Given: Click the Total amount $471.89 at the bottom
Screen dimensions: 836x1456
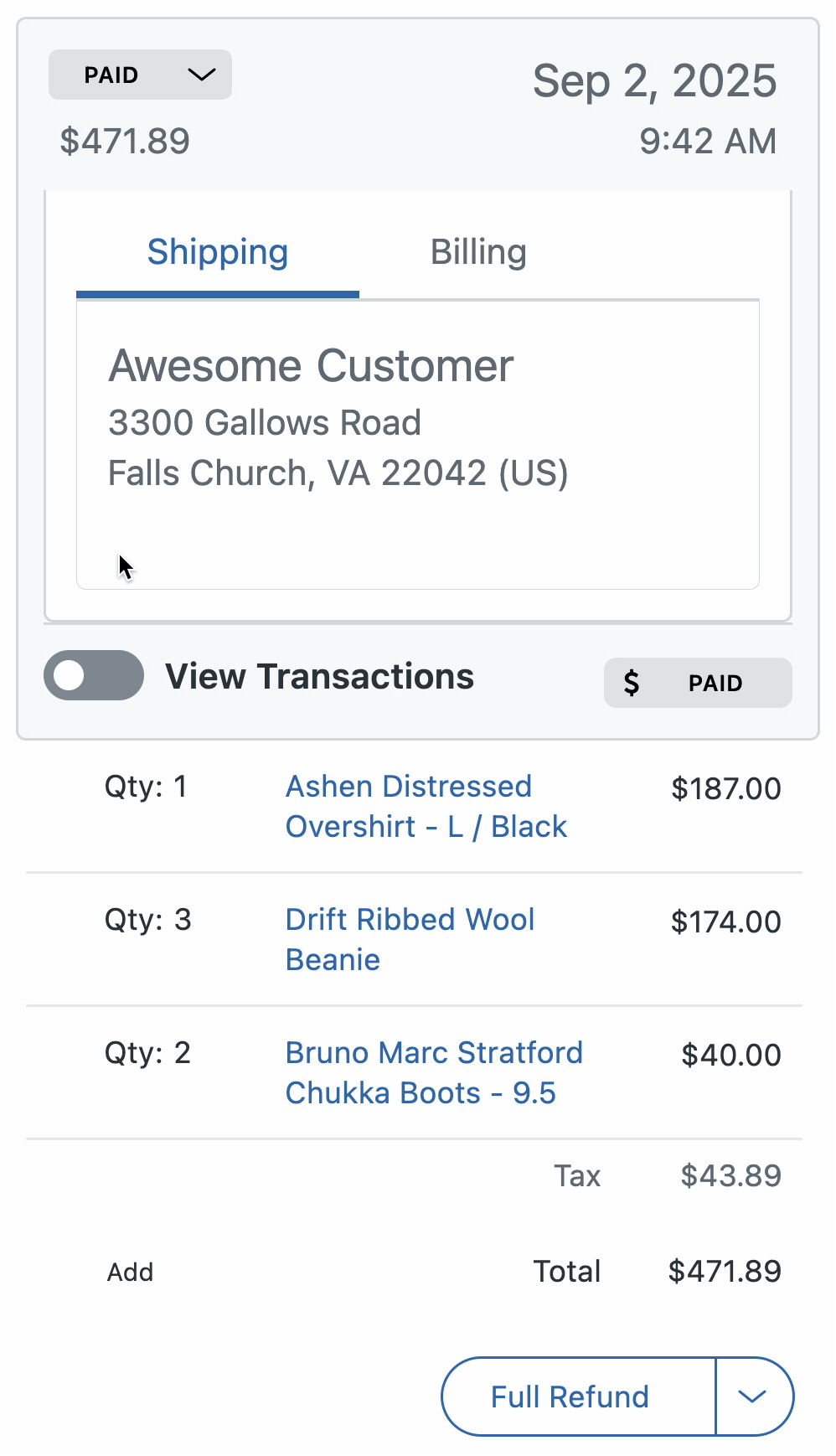Looking at the screenshot, I should (x=724, y=1272).
